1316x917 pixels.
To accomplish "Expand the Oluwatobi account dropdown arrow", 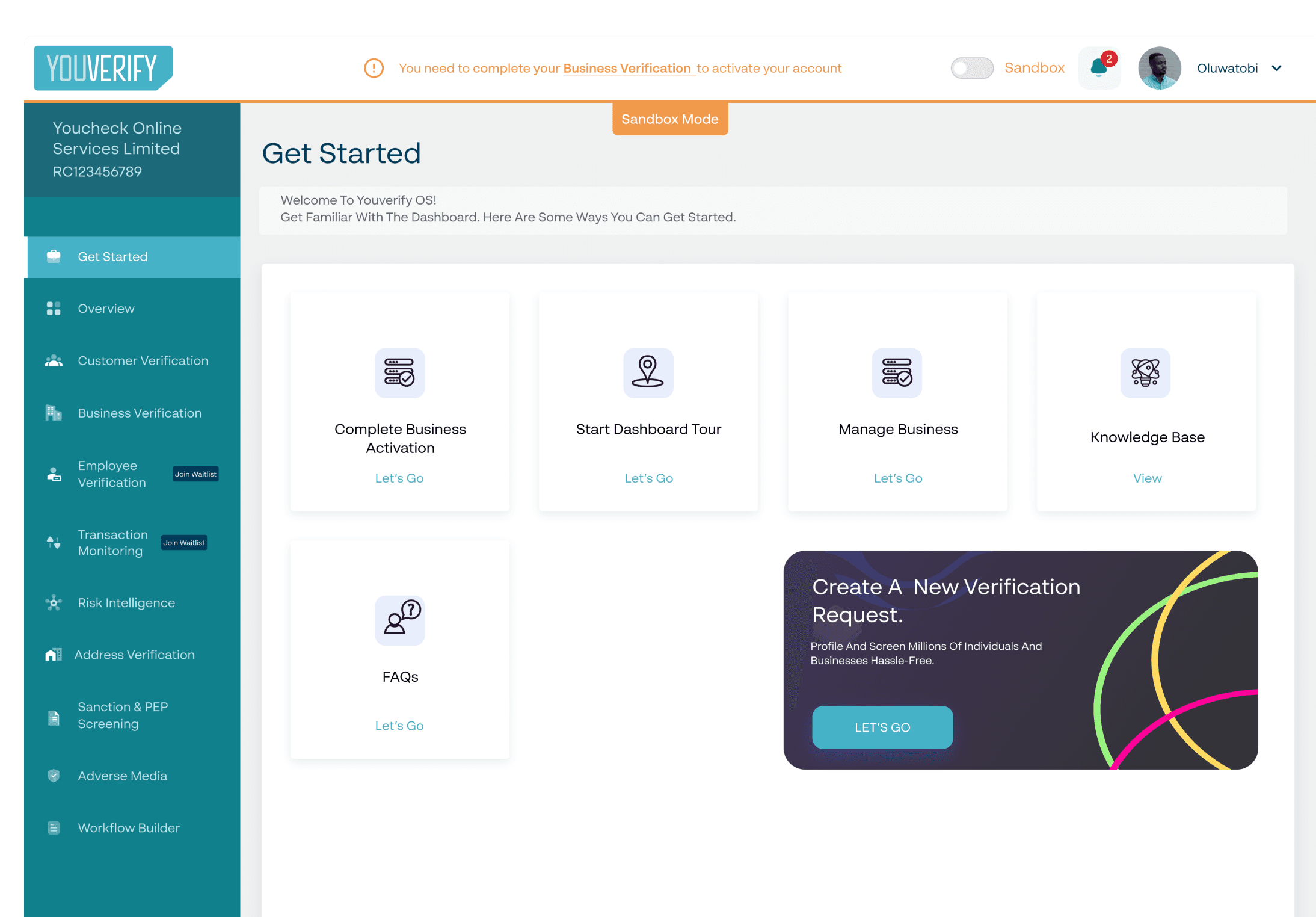I will click(1276, 68).
